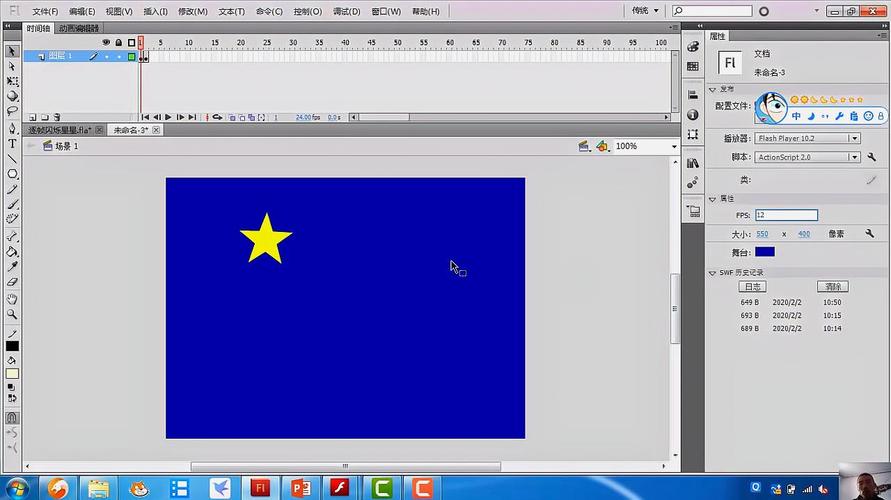Open the Library panel icon
The height and width of the screenshot is (500, 891).
(693, 164)
